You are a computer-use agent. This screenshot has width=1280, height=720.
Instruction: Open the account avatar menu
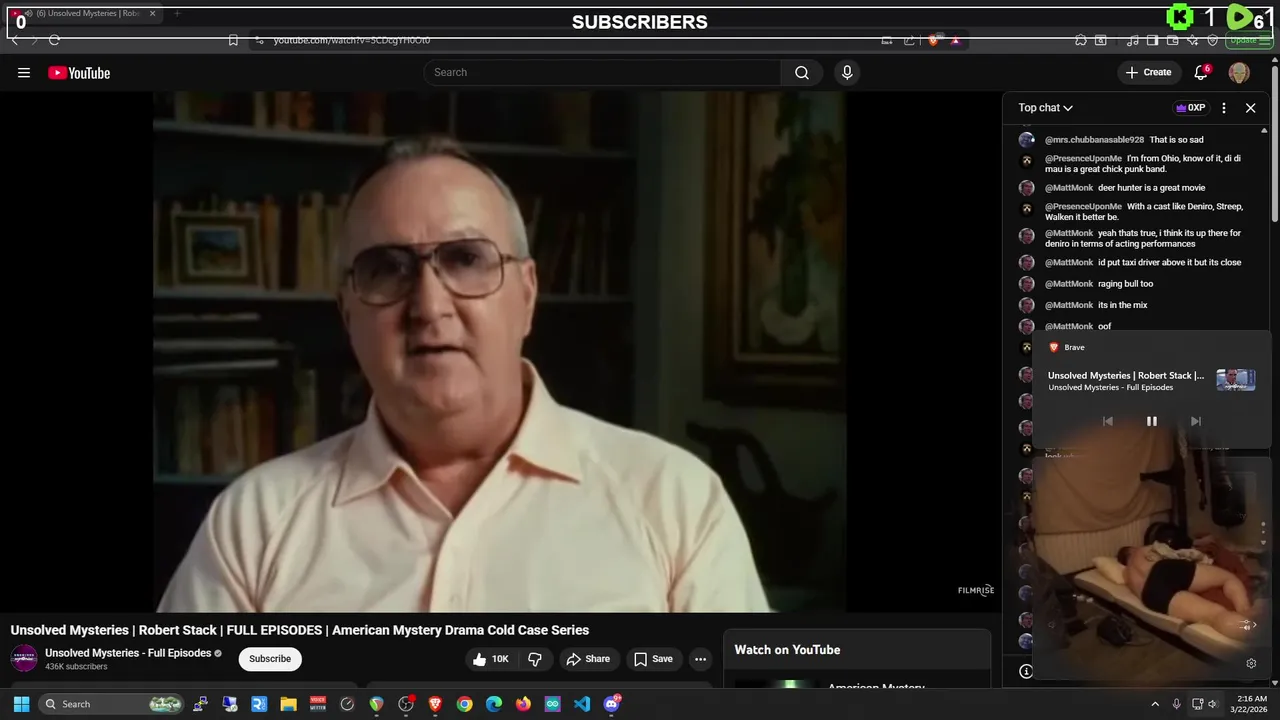click(1239, 72)
